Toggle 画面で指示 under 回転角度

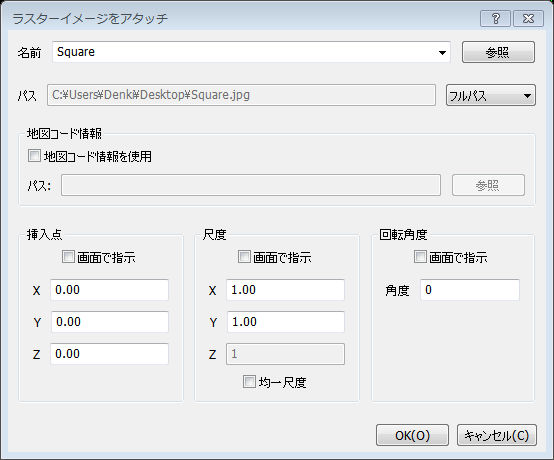[x=420, y=257]
